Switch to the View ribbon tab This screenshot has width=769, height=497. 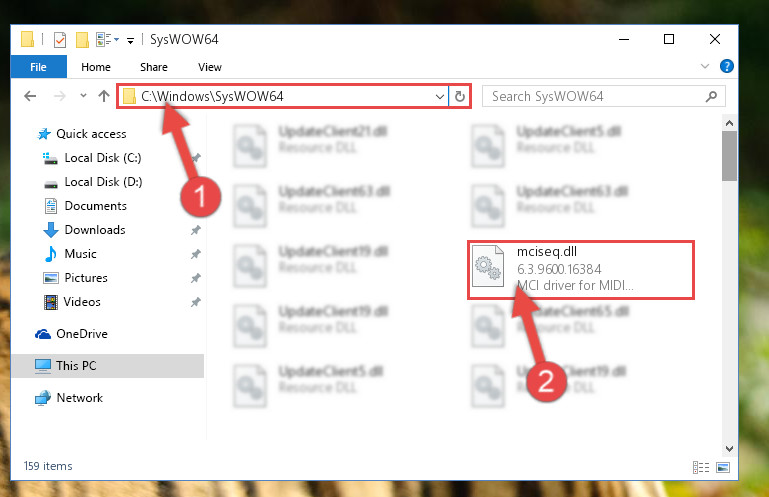tap(209, 67)
